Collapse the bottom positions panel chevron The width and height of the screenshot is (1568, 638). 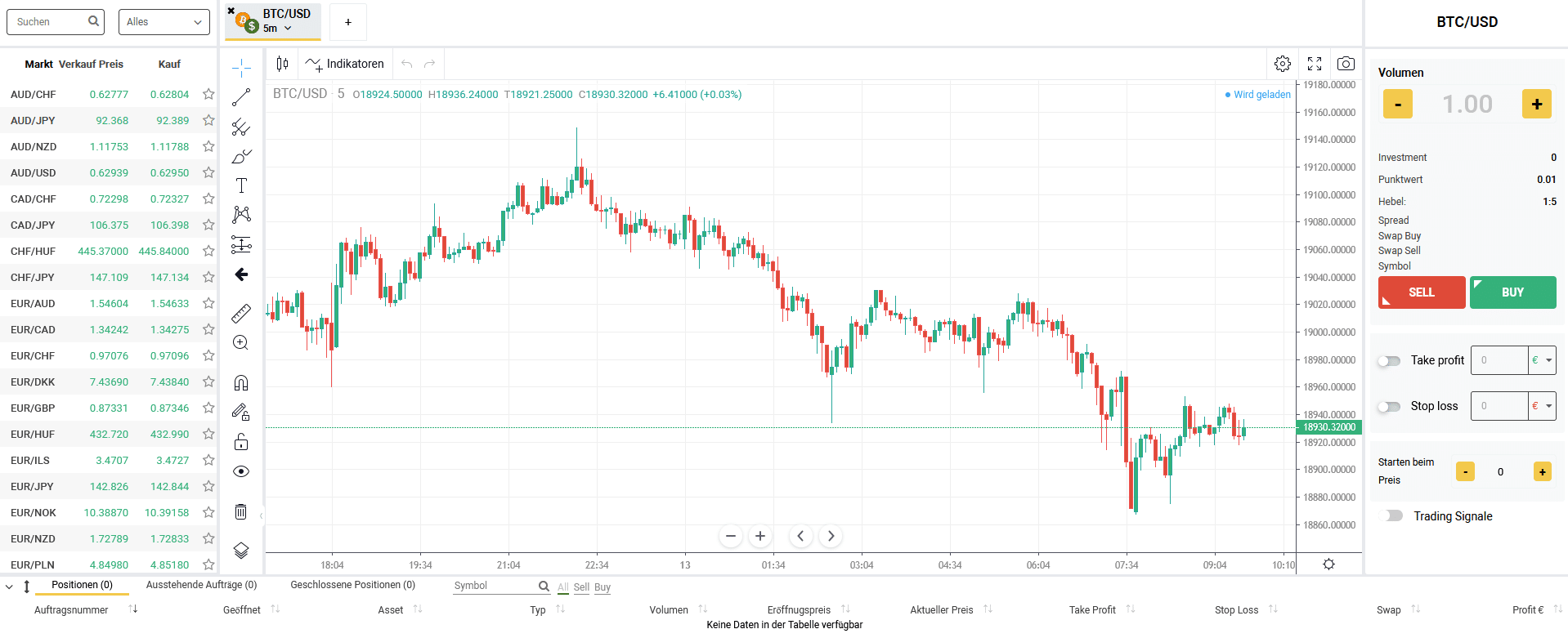pyautogui.click(x=9, y=587)
